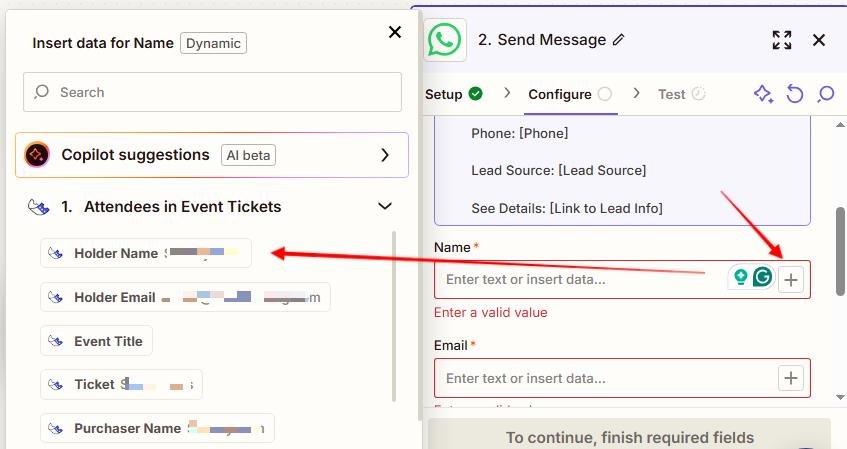This screenshot has width=847, height=449.
Task: Click the undo arrow icon
Action: pyautogui.click(x=795, y=94)
